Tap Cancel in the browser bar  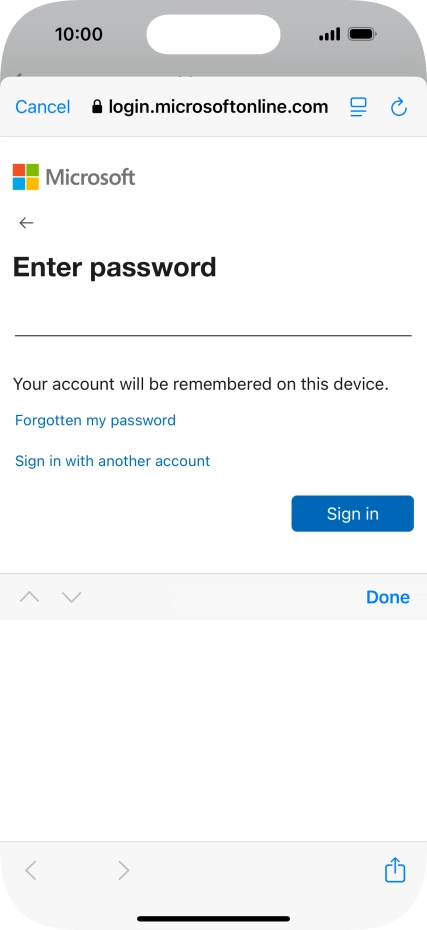pyautogui.click(x=43, y=107)
